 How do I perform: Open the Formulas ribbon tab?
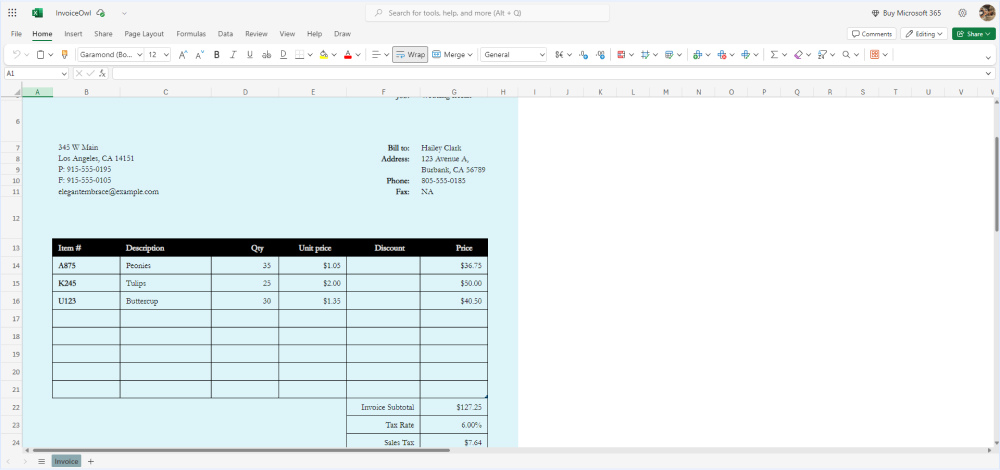pos(191,34)
